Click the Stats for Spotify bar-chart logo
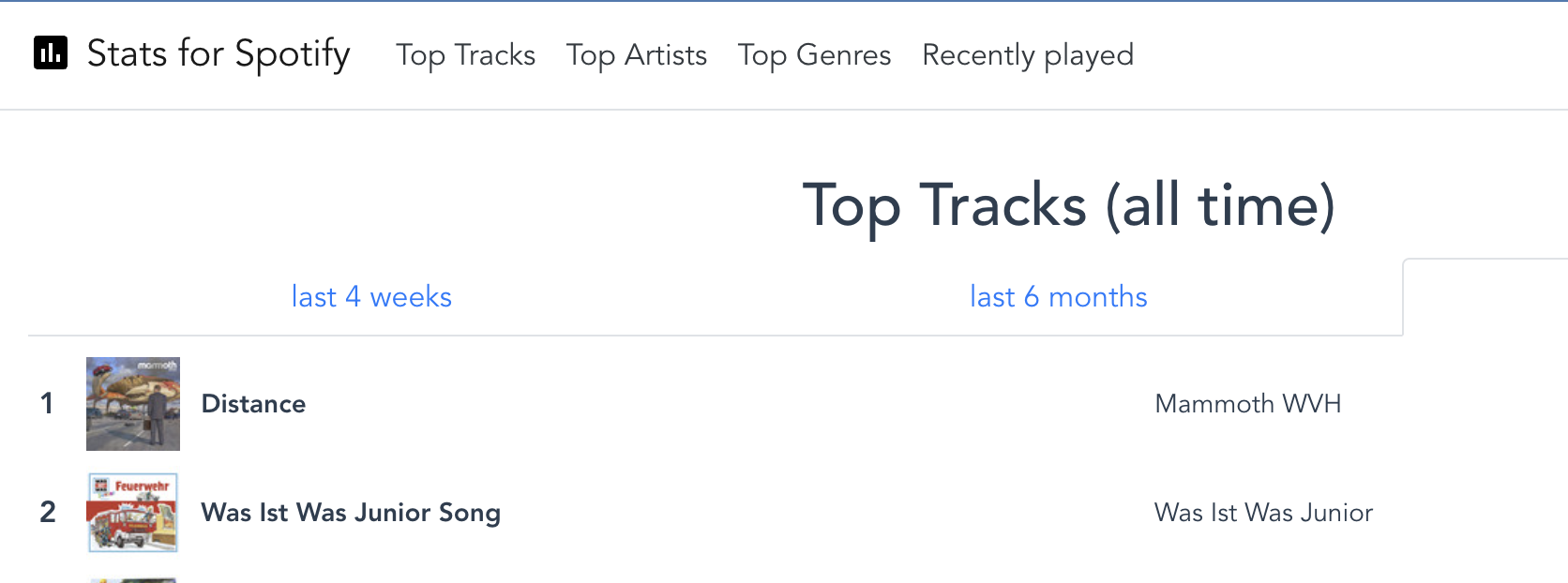 pos(51,53)
